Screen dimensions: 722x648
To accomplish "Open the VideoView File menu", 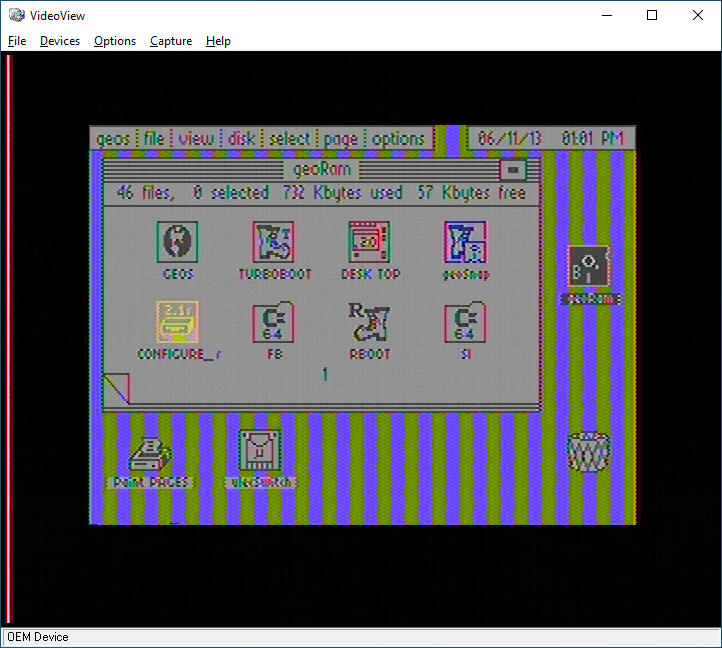I will (x=17, y=41).
